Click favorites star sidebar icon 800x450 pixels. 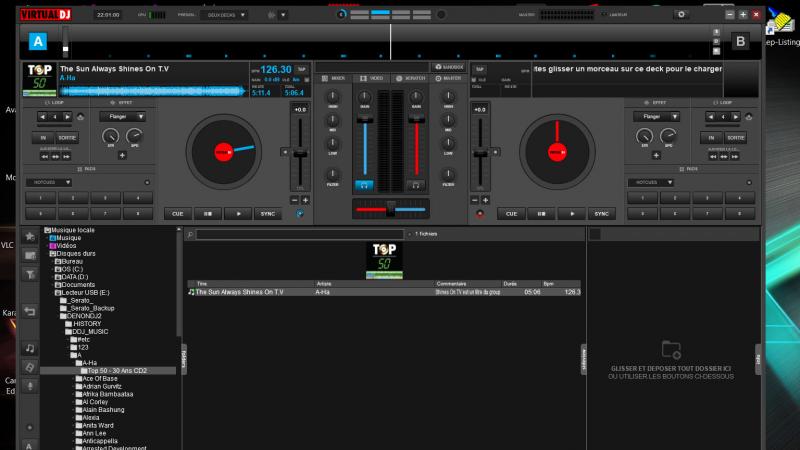point(30,236)
